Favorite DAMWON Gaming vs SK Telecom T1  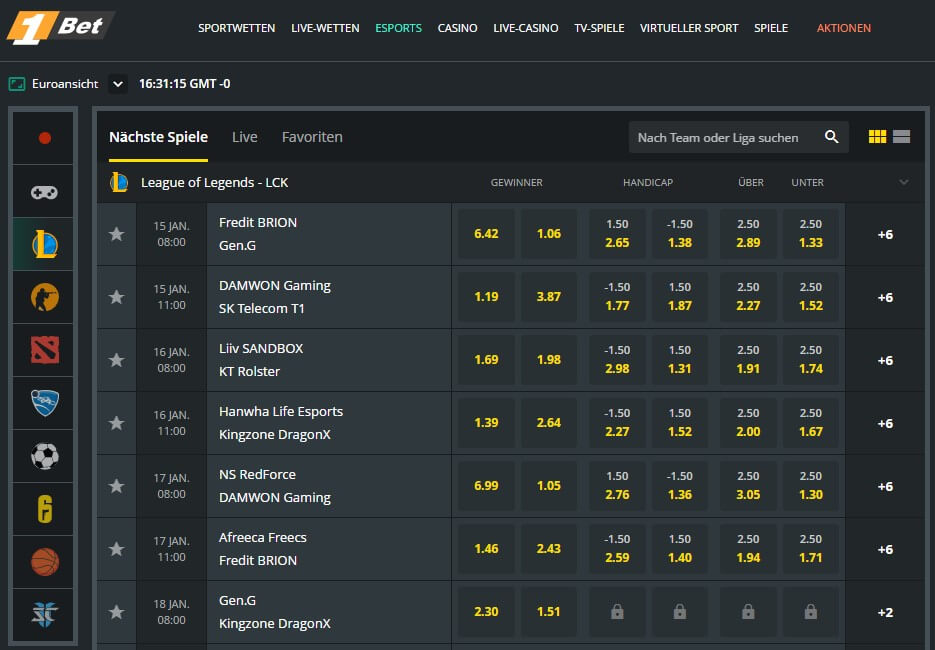(116, 297)
